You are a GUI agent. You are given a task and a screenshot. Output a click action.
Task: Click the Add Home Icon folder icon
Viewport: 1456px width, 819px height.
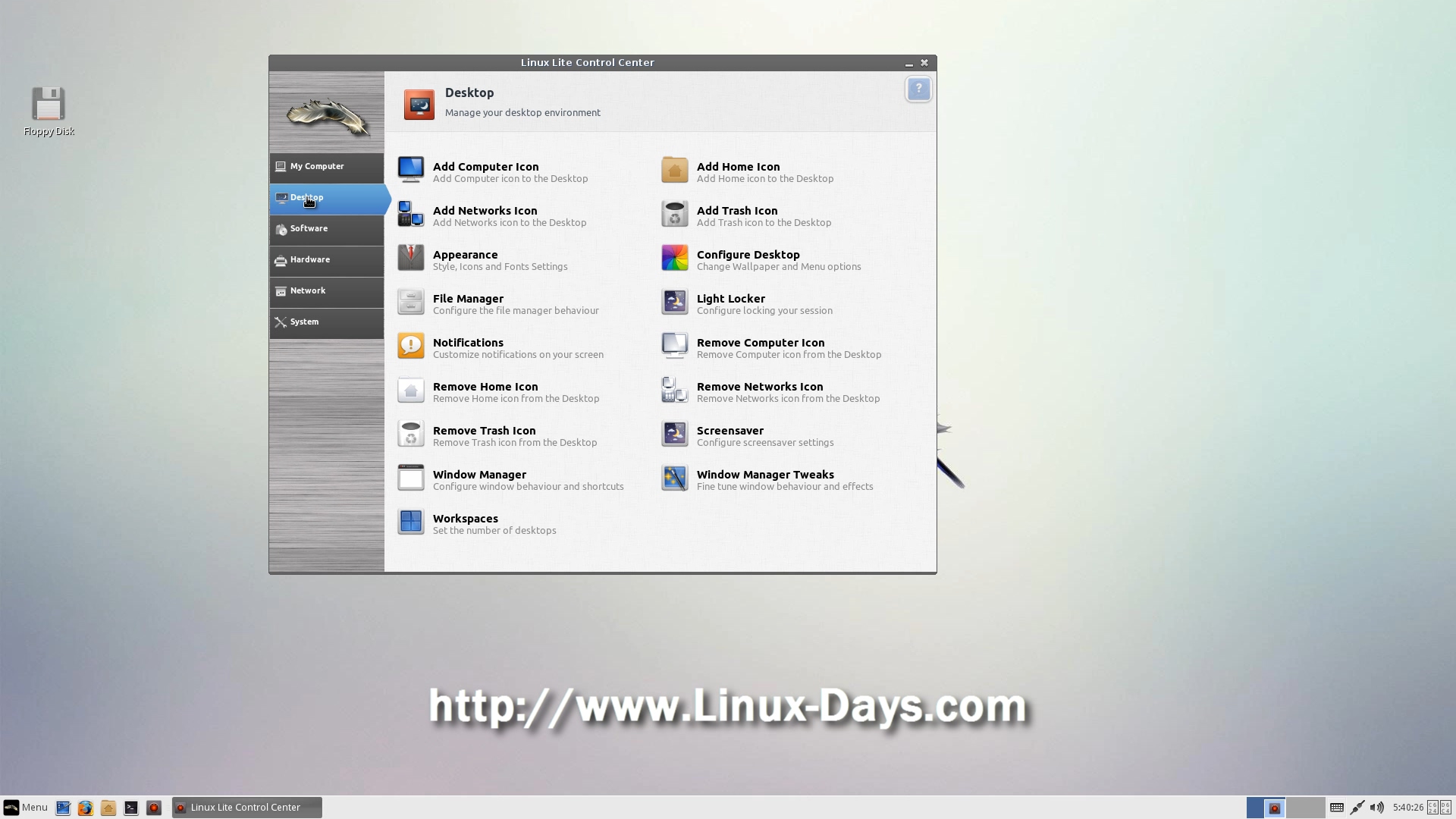(675, 169)
